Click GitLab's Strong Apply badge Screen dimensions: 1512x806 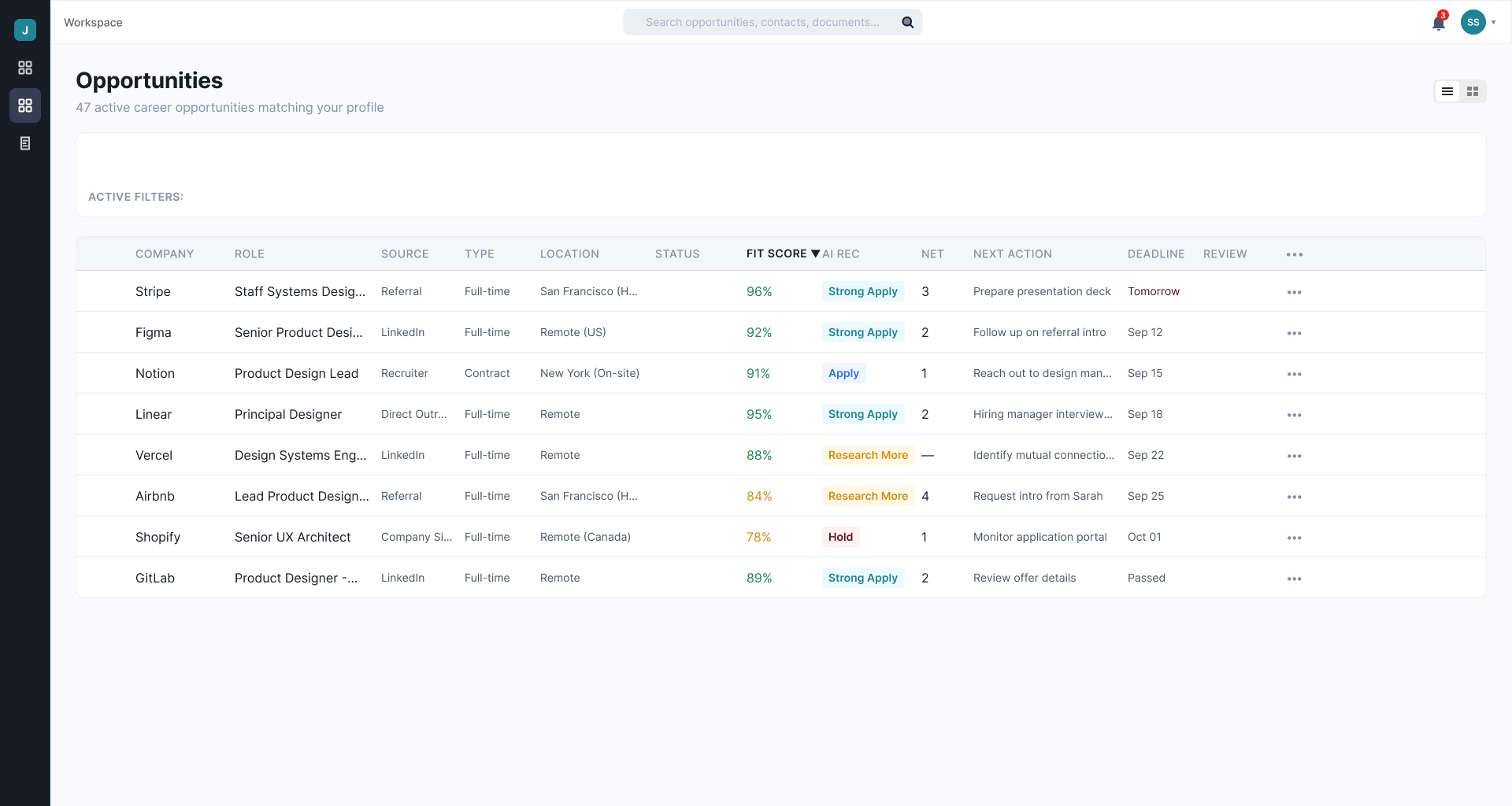click(x=863, y=578)
